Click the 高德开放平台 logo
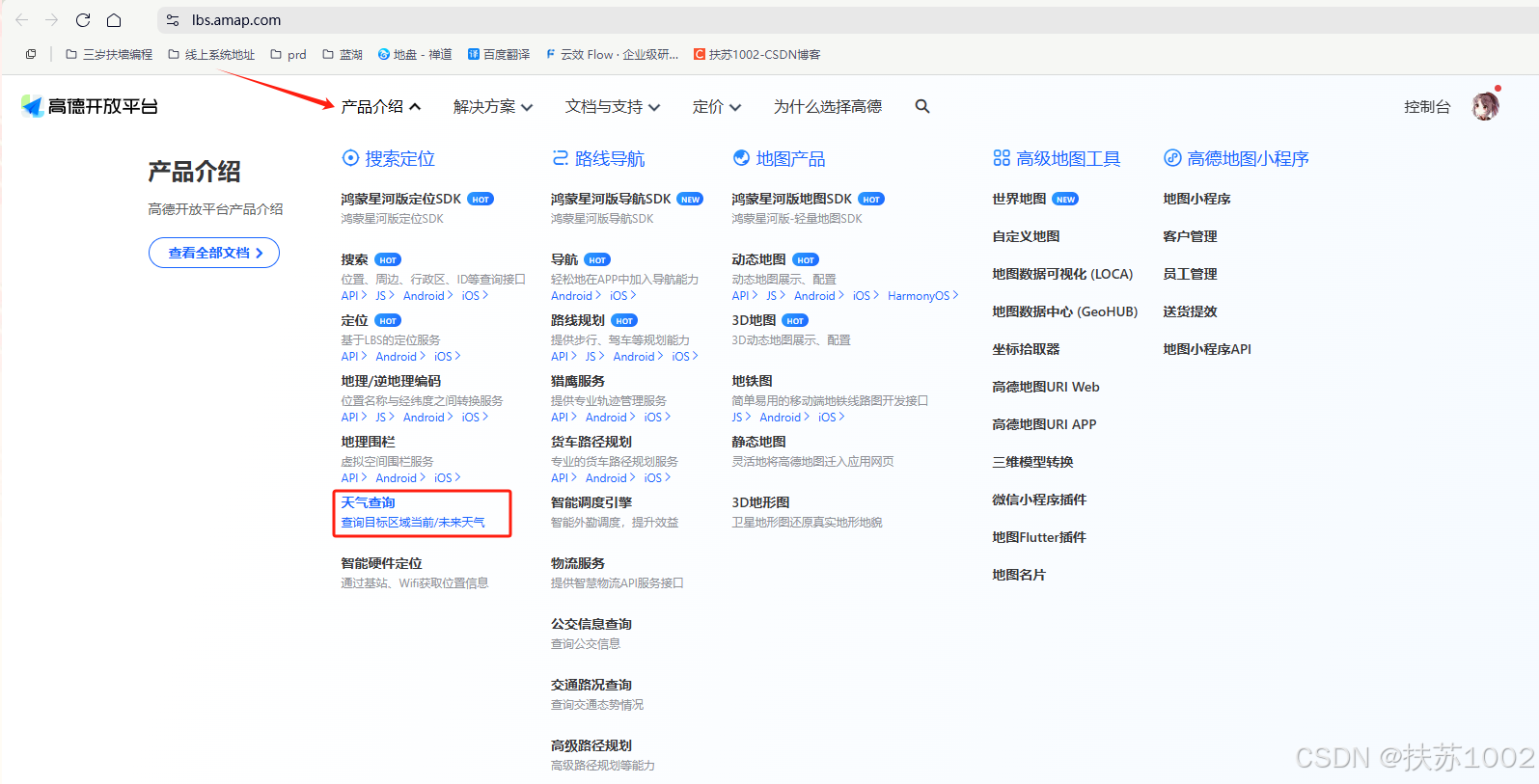1539x784 pixels. (x=90, y=106)
